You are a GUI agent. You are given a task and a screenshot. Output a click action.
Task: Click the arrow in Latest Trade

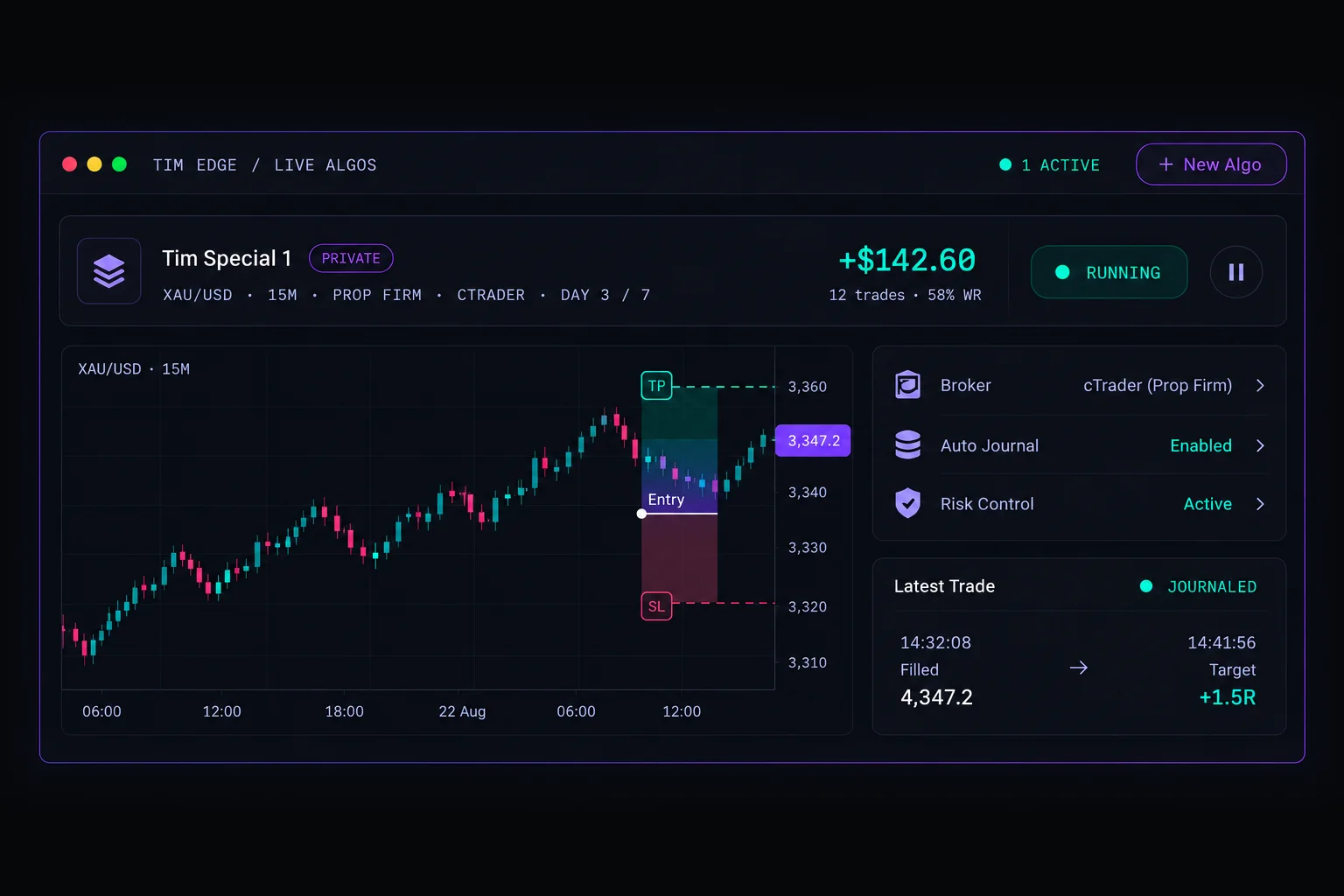click(1079, 668)
